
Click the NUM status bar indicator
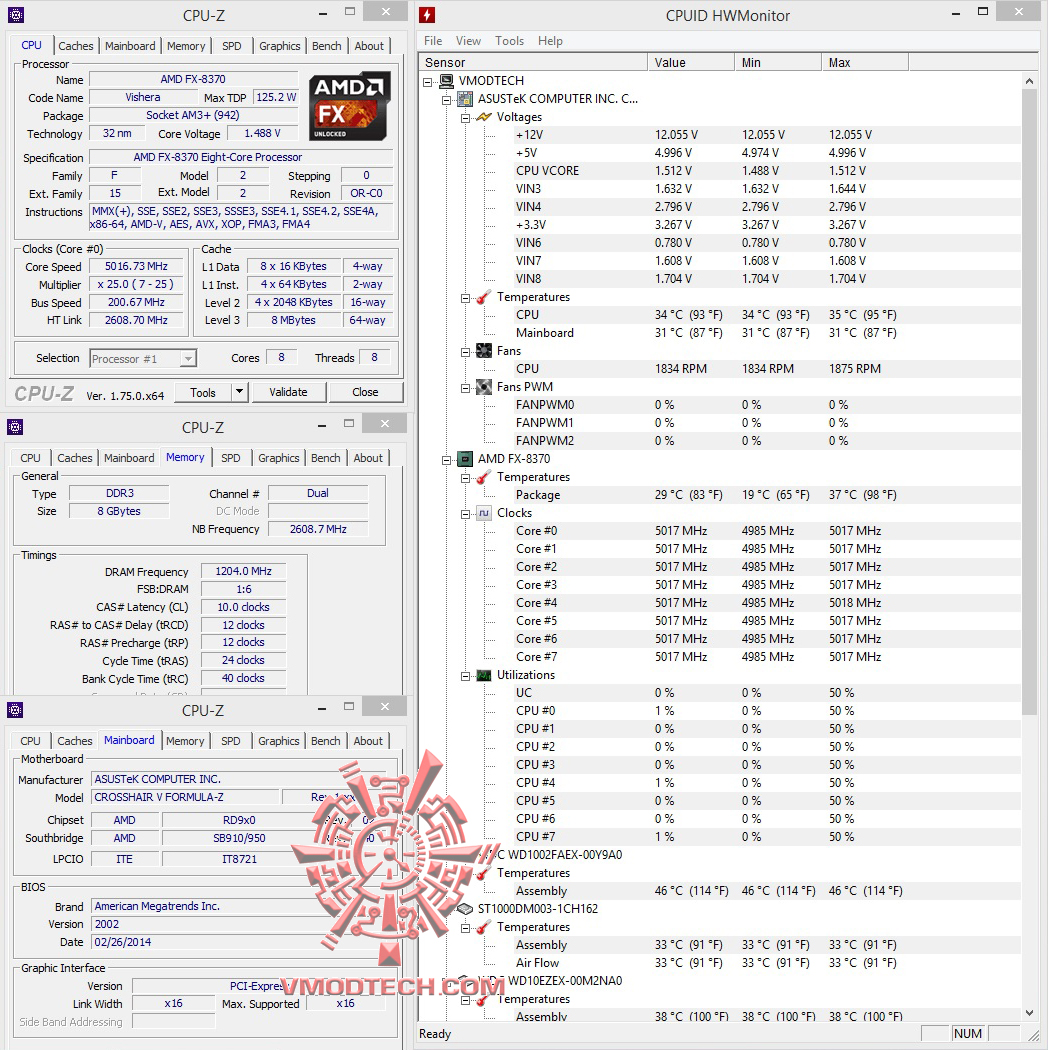968,1033
